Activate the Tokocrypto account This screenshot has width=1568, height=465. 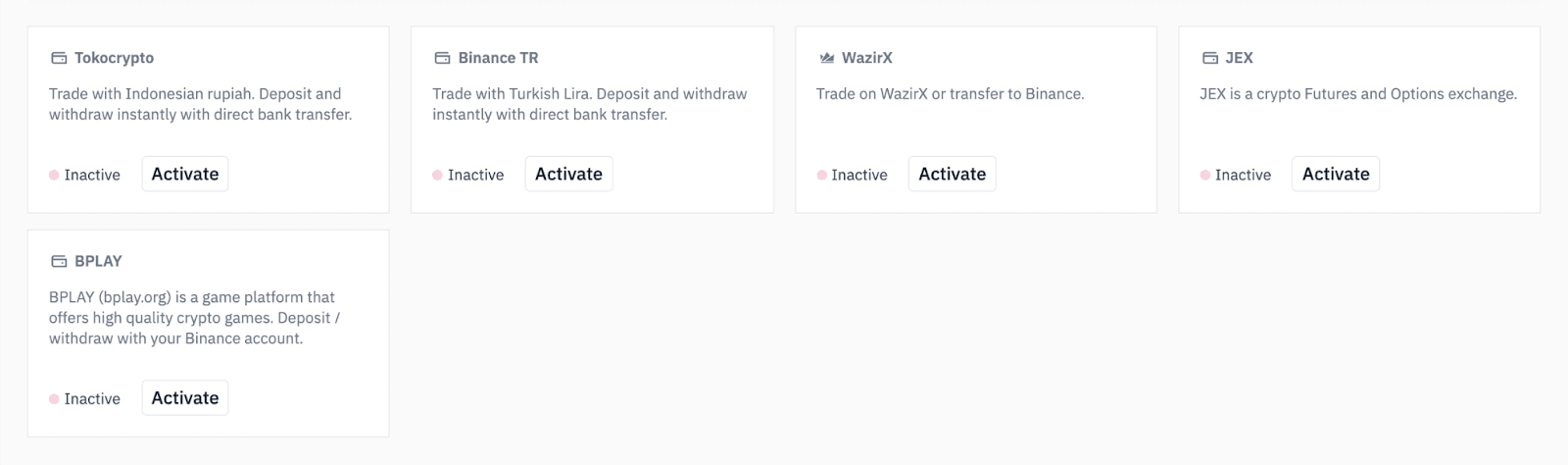click(x=185, y=174)
